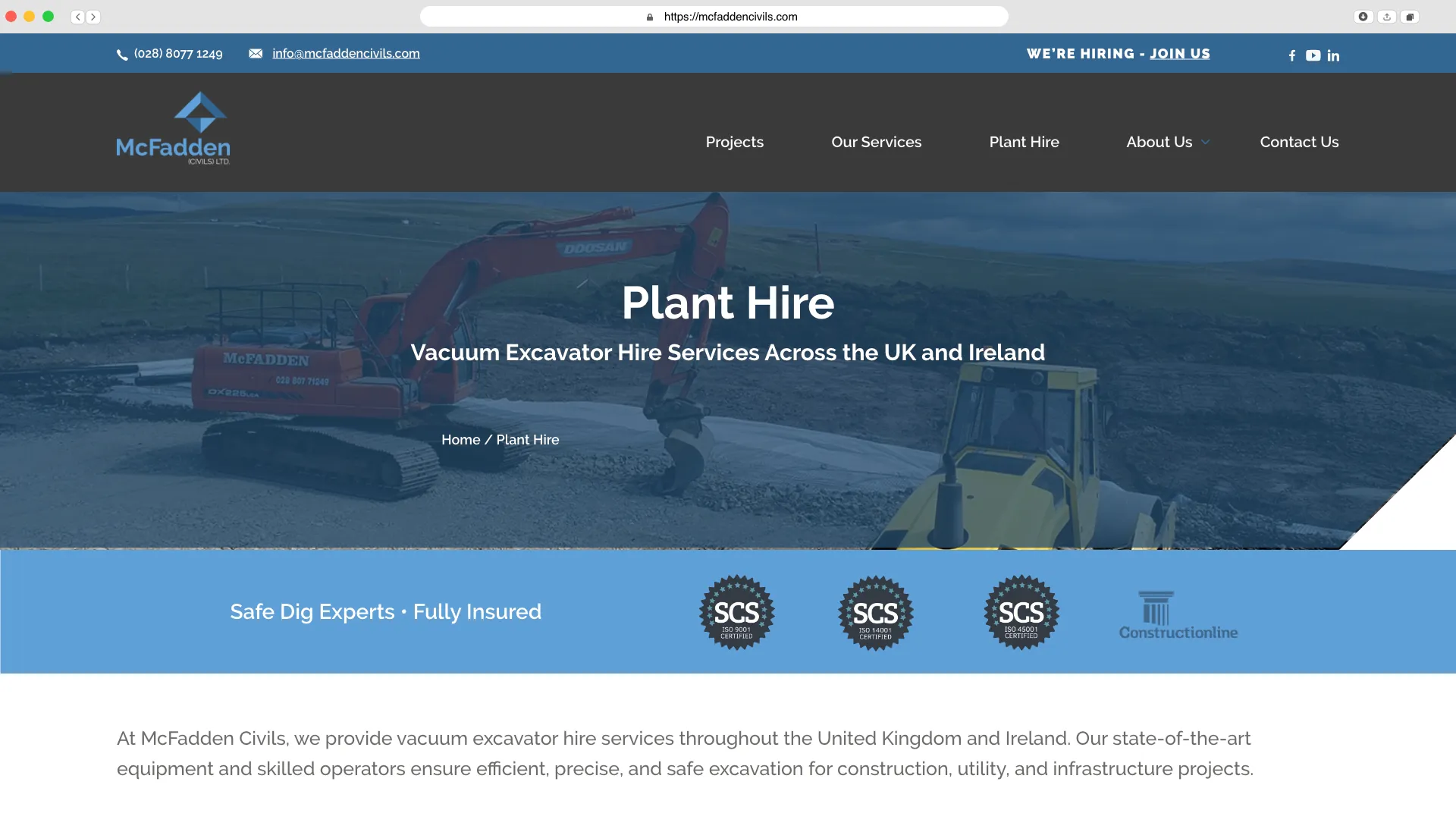
Task: Click the Home breadcrumb link
Action: click(460, 440)
